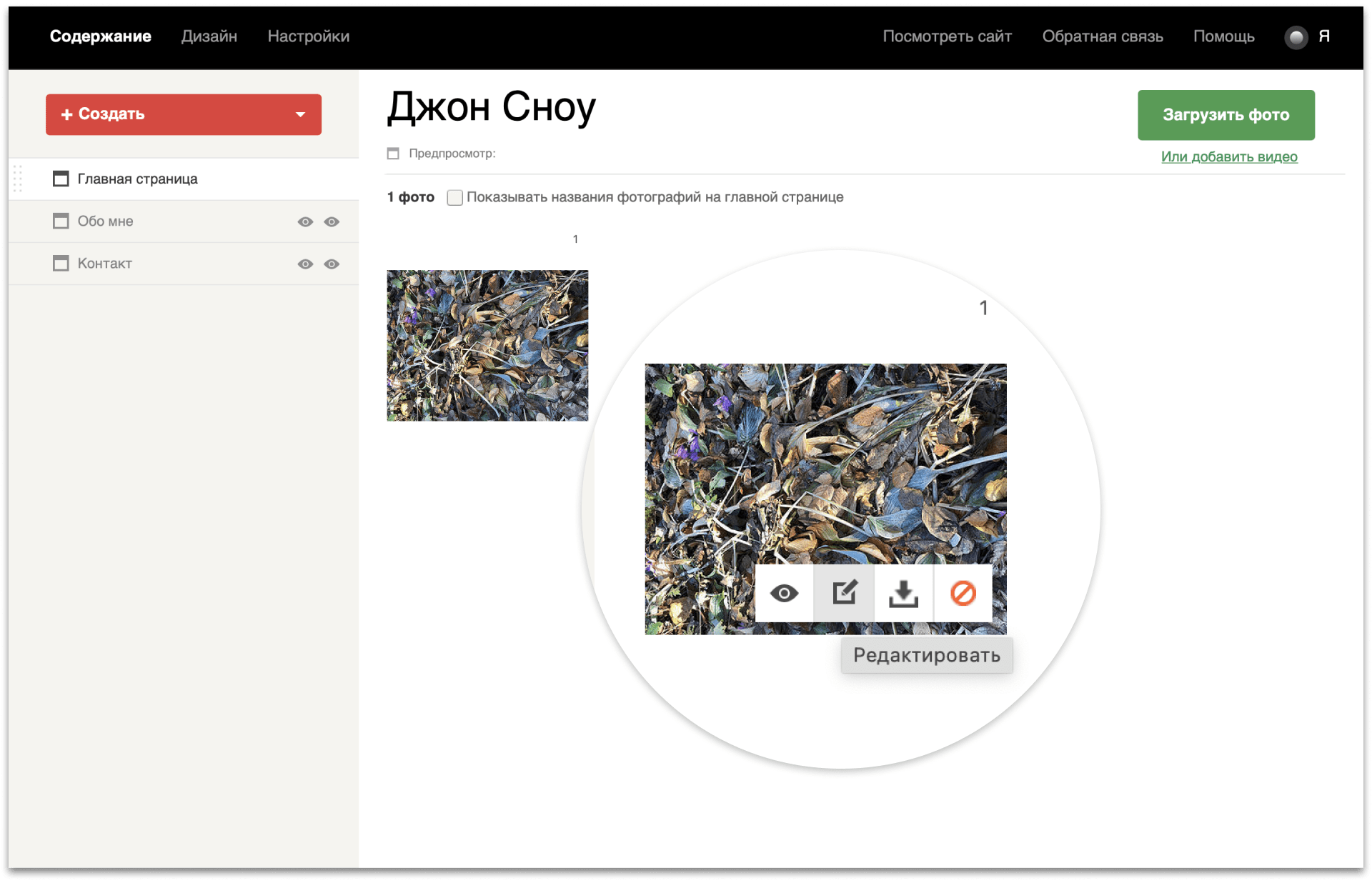
Task: Click the edit pencil icon on photo
Action: click(844, 593)
